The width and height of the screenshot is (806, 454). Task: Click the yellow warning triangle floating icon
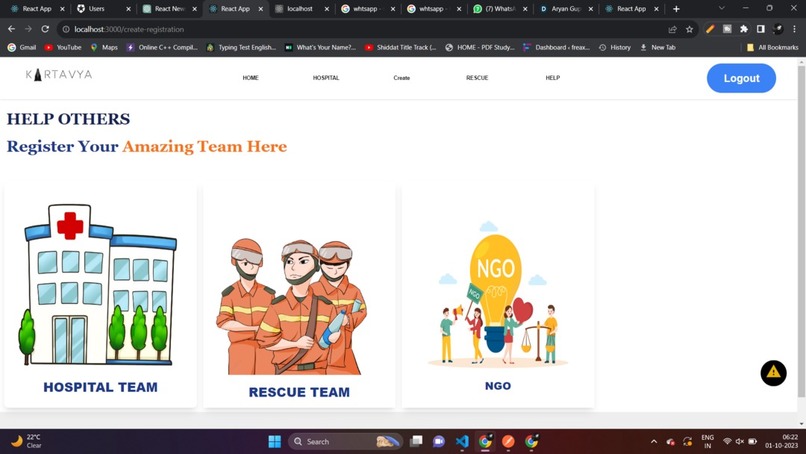(773, 373)
